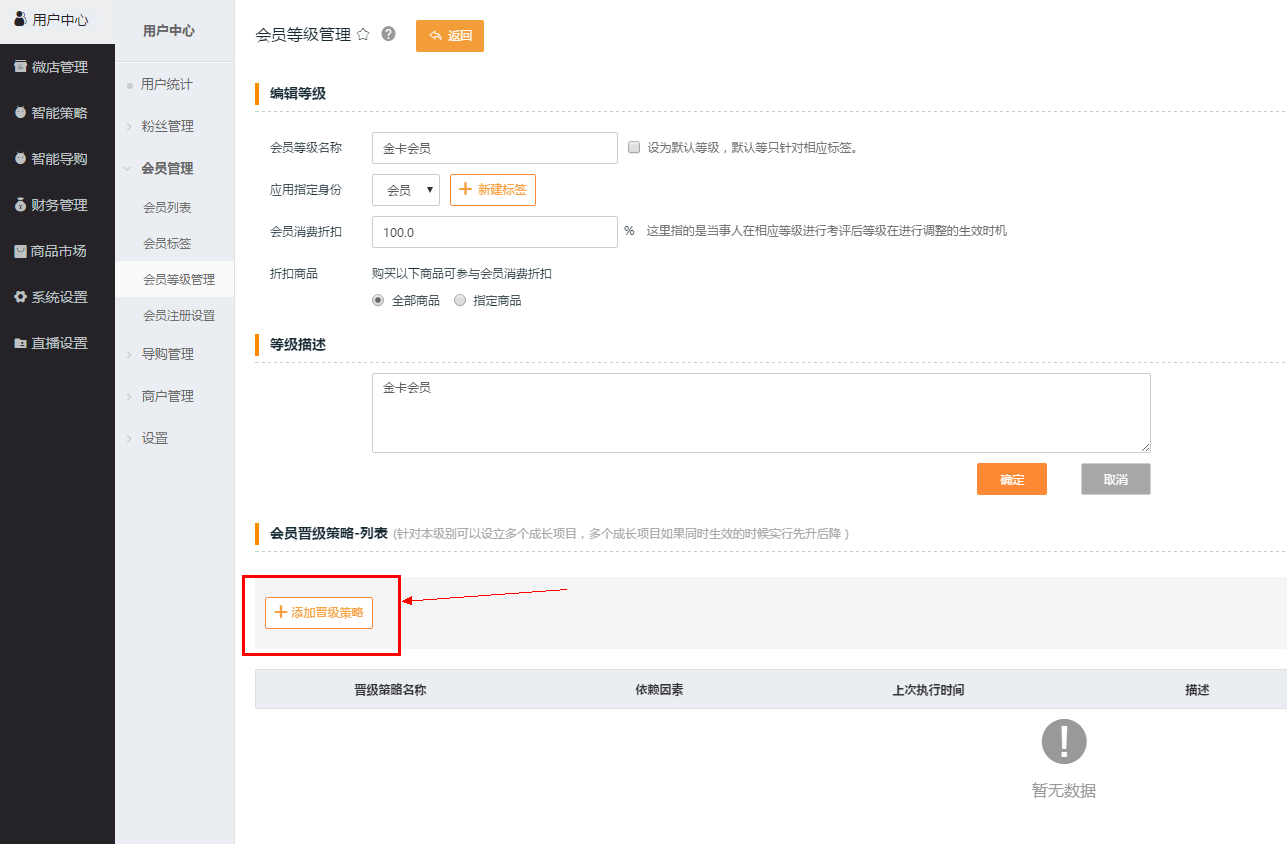1287x844 pixels.
Task: Click the 商品市场 icon in sidebar
Action: tap(20, 251)
